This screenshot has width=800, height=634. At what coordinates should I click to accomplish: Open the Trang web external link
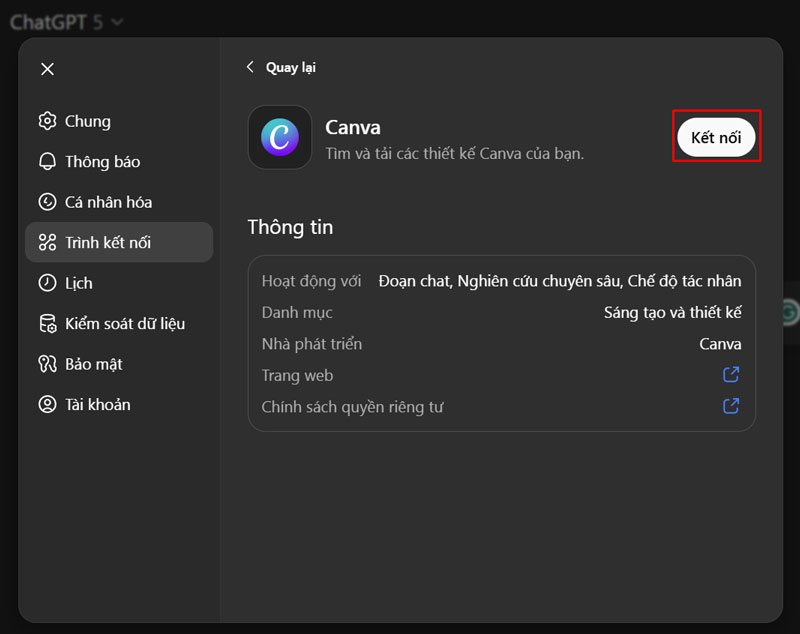pyautogui.click(x=731, y=375)
